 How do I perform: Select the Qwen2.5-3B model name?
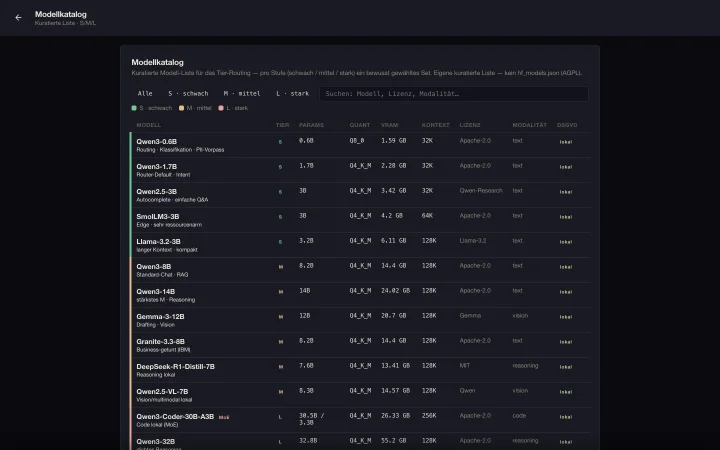click(x=157, y=191)
